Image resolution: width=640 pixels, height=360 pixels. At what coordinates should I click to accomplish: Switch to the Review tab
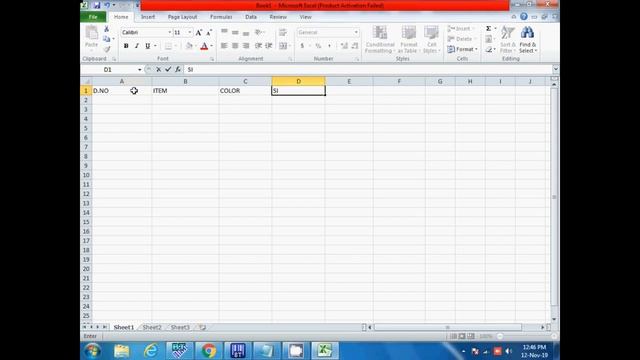pyautogui.click(x=278, y=17)
